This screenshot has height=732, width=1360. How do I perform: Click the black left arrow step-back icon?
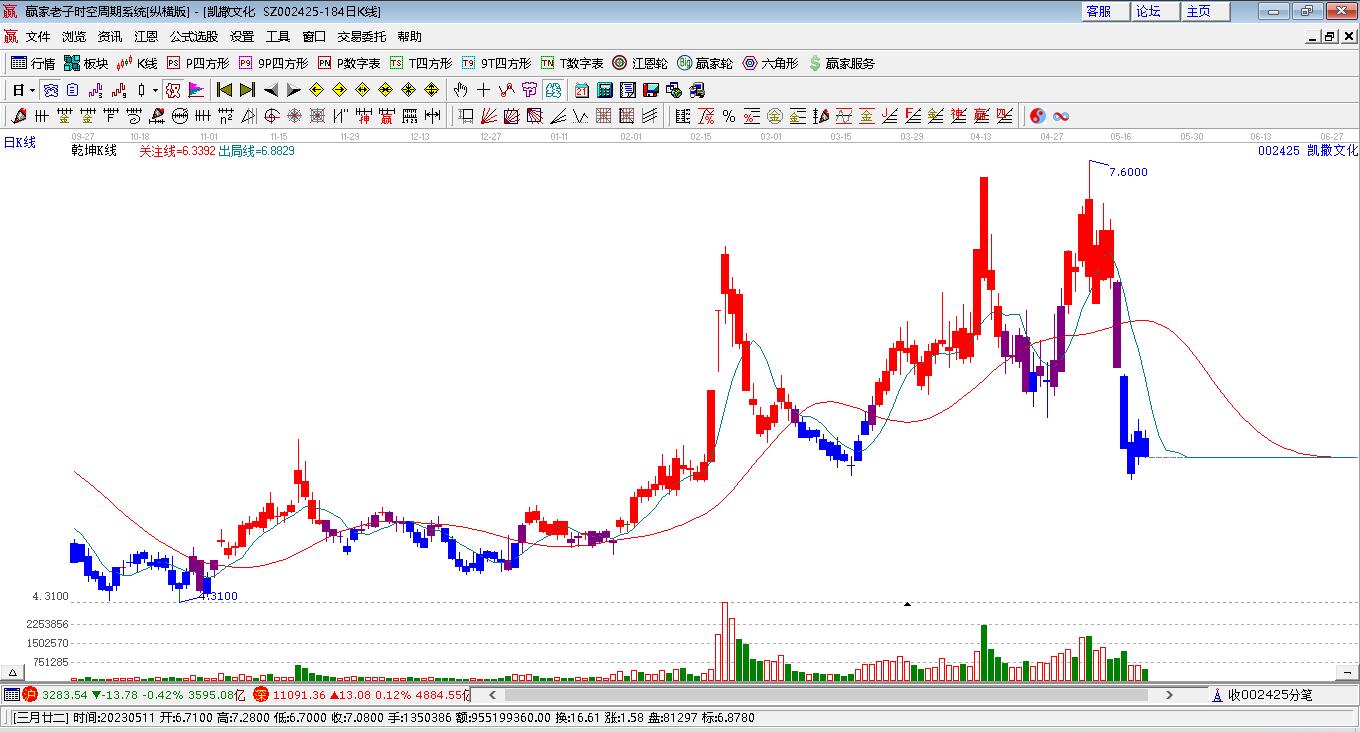point(271,90)
